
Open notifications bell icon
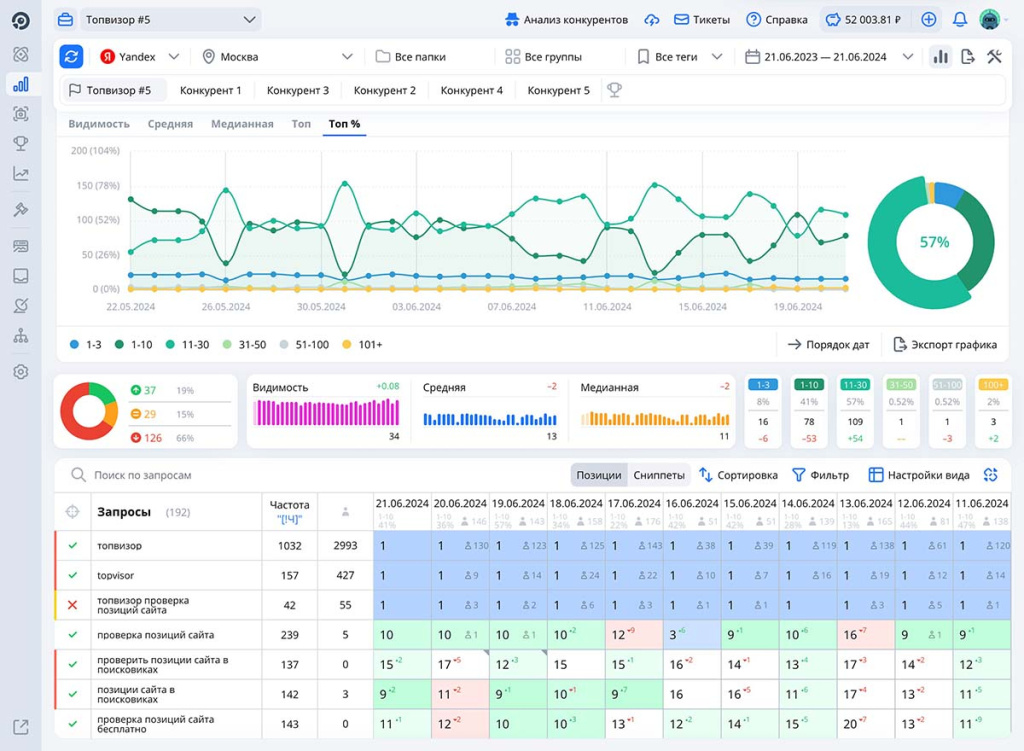(x=959, y=20)
